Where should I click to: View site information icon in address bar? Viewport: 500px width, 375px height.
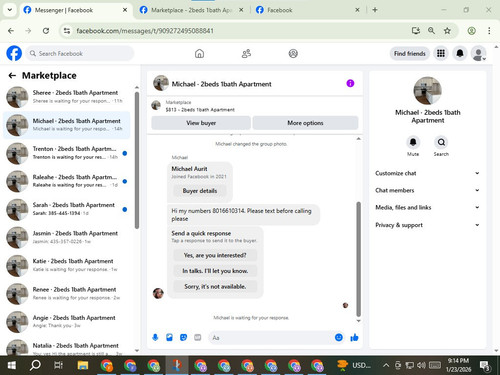pos(67,31)
